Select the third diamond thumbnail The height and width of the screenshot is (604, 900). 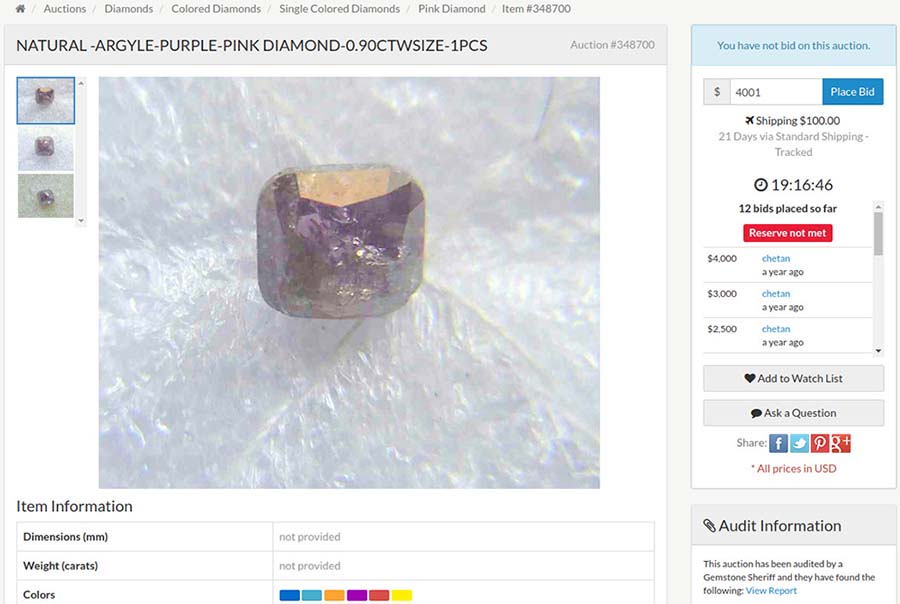click(x=46, y=196)
